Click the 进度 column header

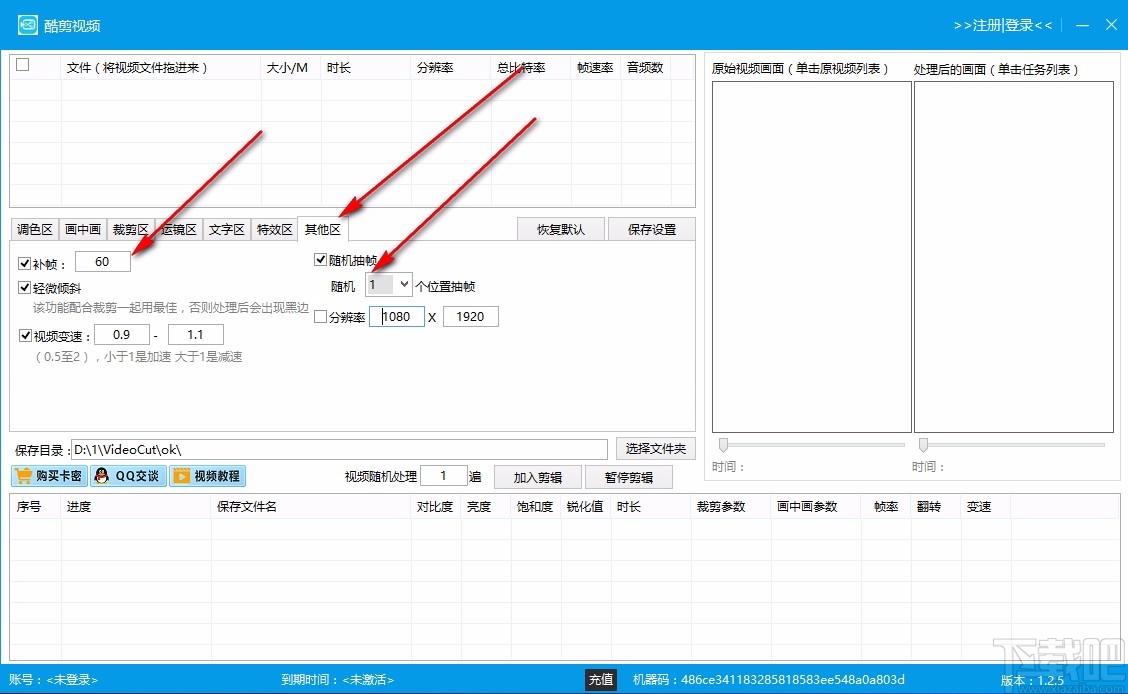pyautogui.click(x=136, y=506)
